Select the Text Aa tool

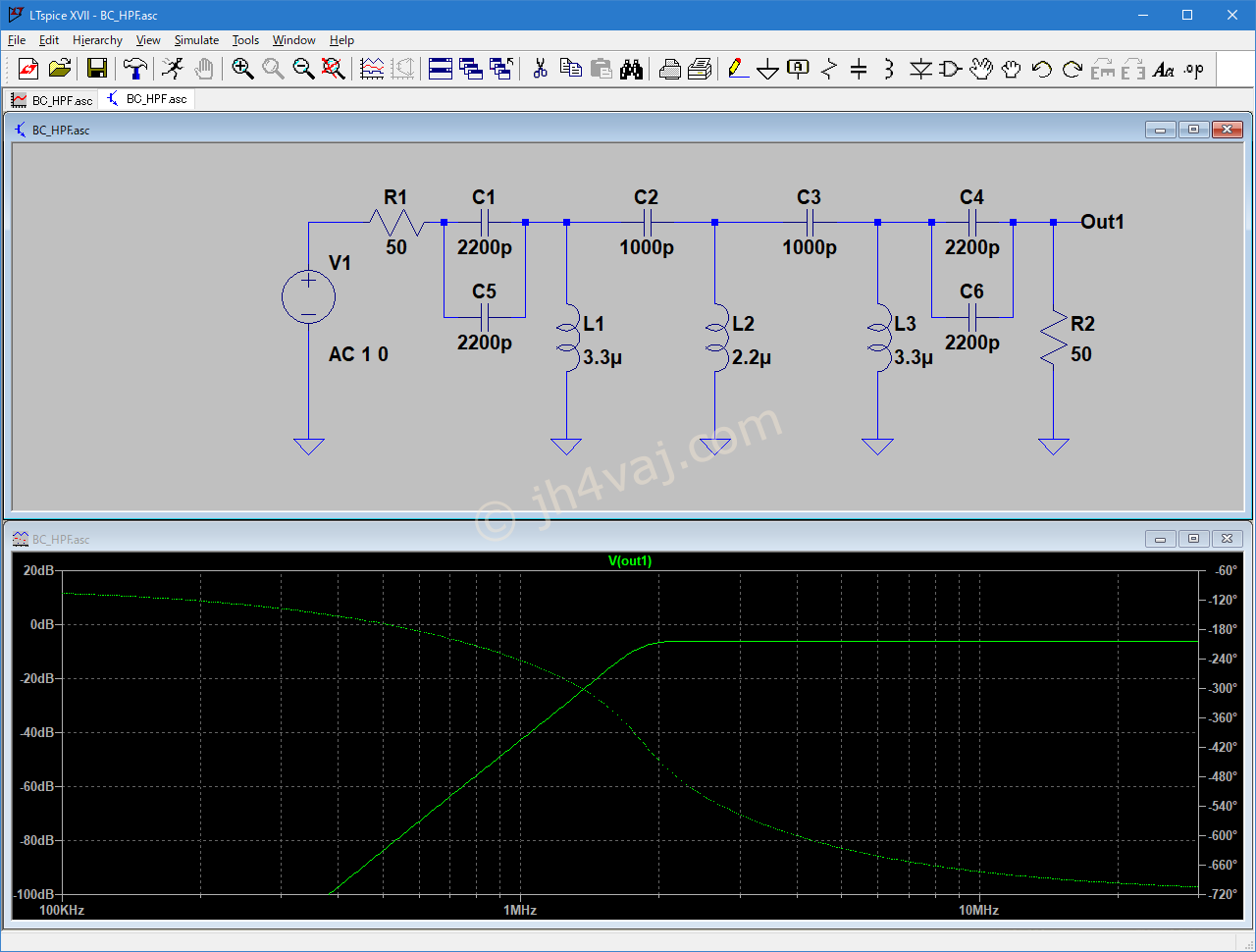tap(1164, 69)
